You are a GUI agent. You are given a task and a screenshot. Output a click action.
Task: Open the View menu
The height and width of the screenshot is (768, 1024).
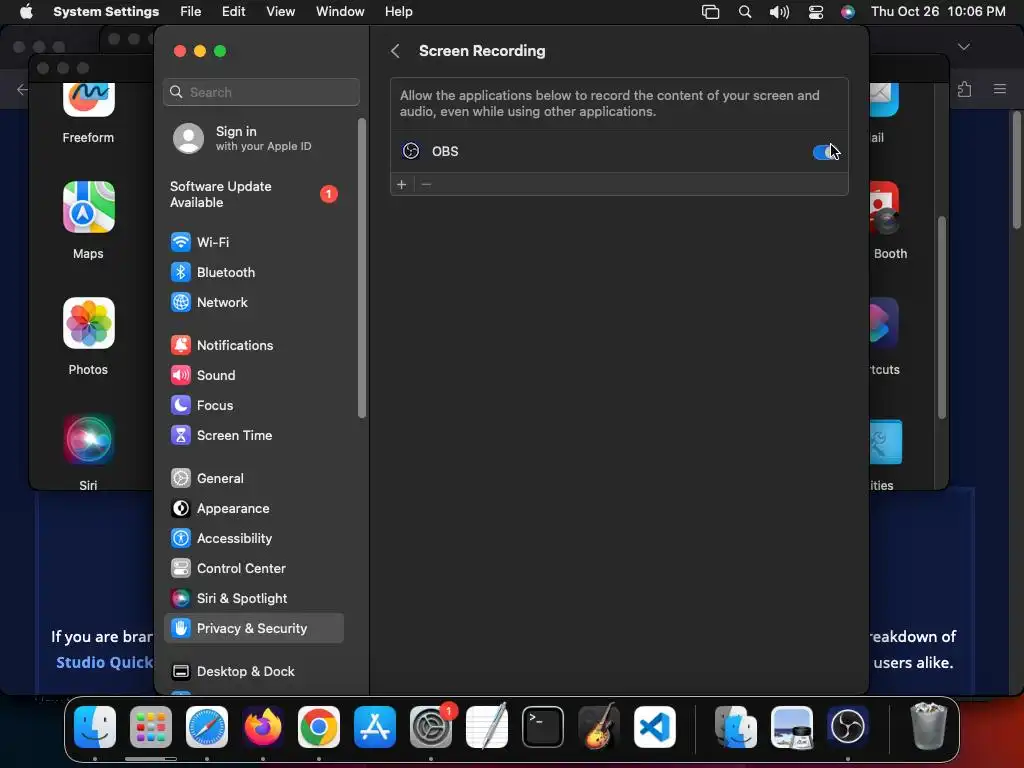click(x=280, y=12)
